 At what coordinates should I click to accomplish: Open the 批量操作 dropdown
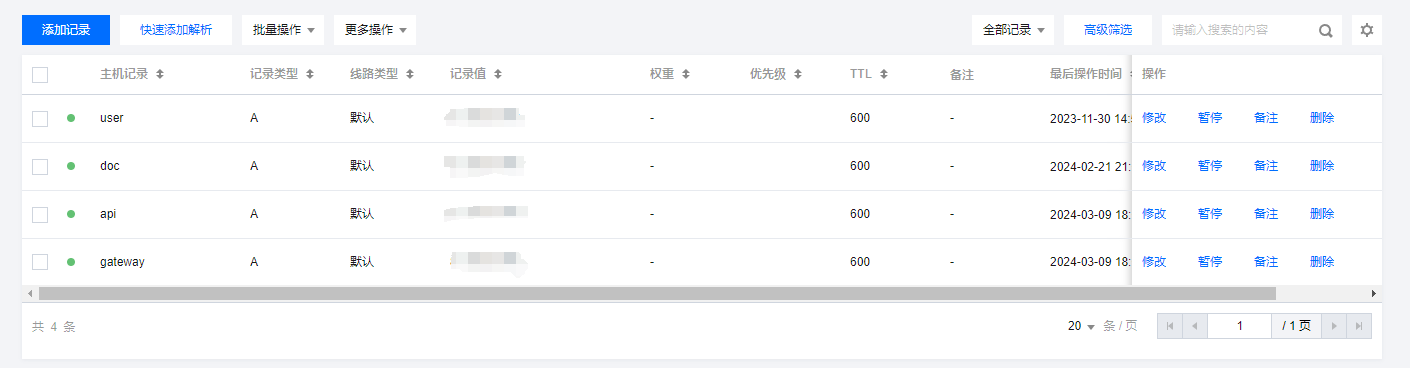tap(283, 30)
